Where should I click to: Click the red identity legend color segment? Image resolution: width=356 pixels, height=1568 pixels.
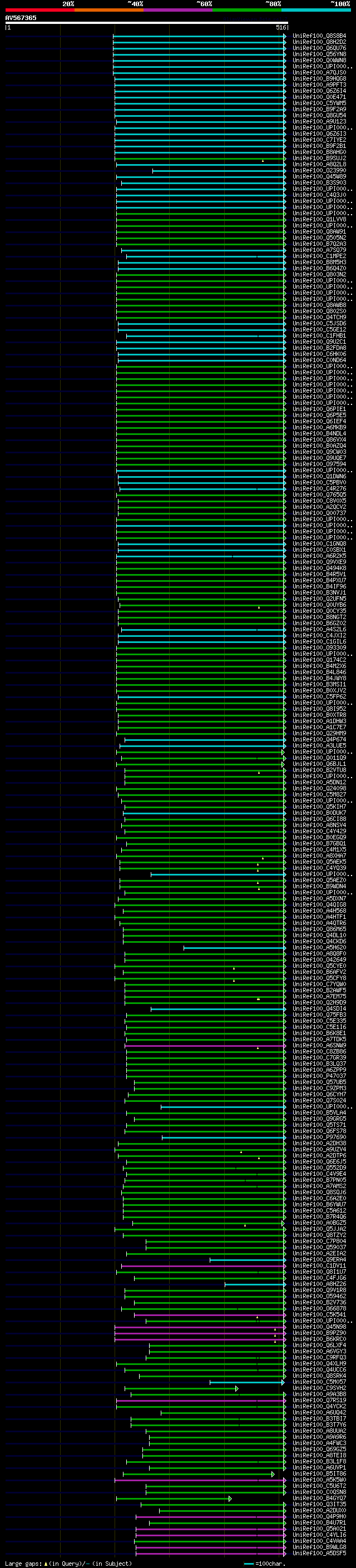[x=39, y=10]
